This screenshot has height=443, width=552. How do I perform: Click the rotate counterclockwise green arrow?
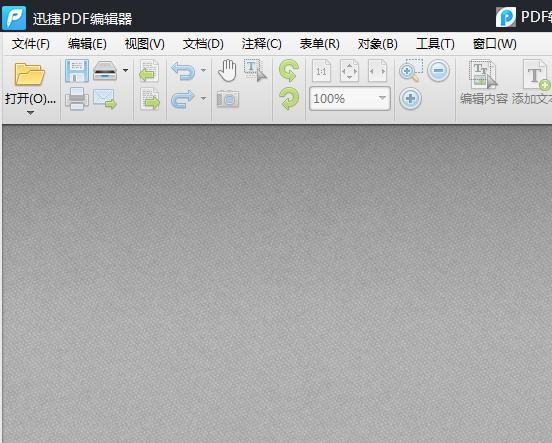point(289,70)
